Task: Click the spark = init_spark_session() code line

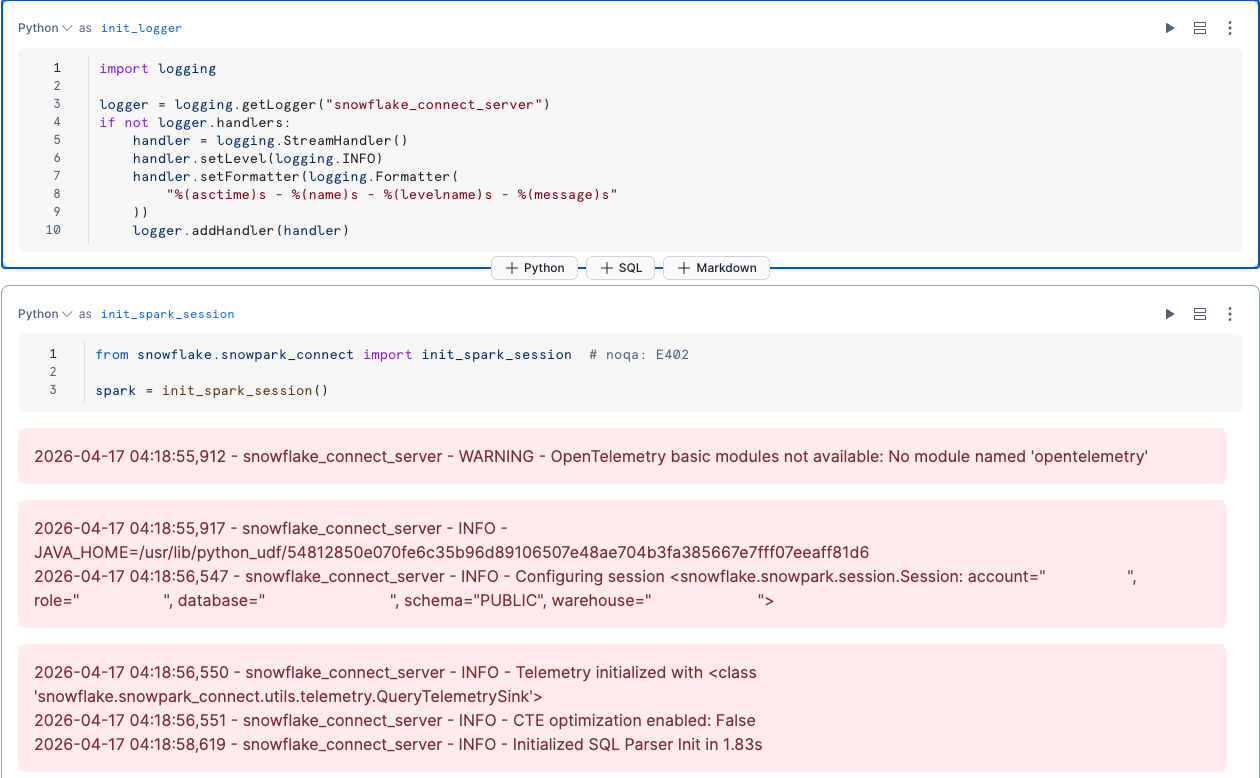Action: coord(212,390)
